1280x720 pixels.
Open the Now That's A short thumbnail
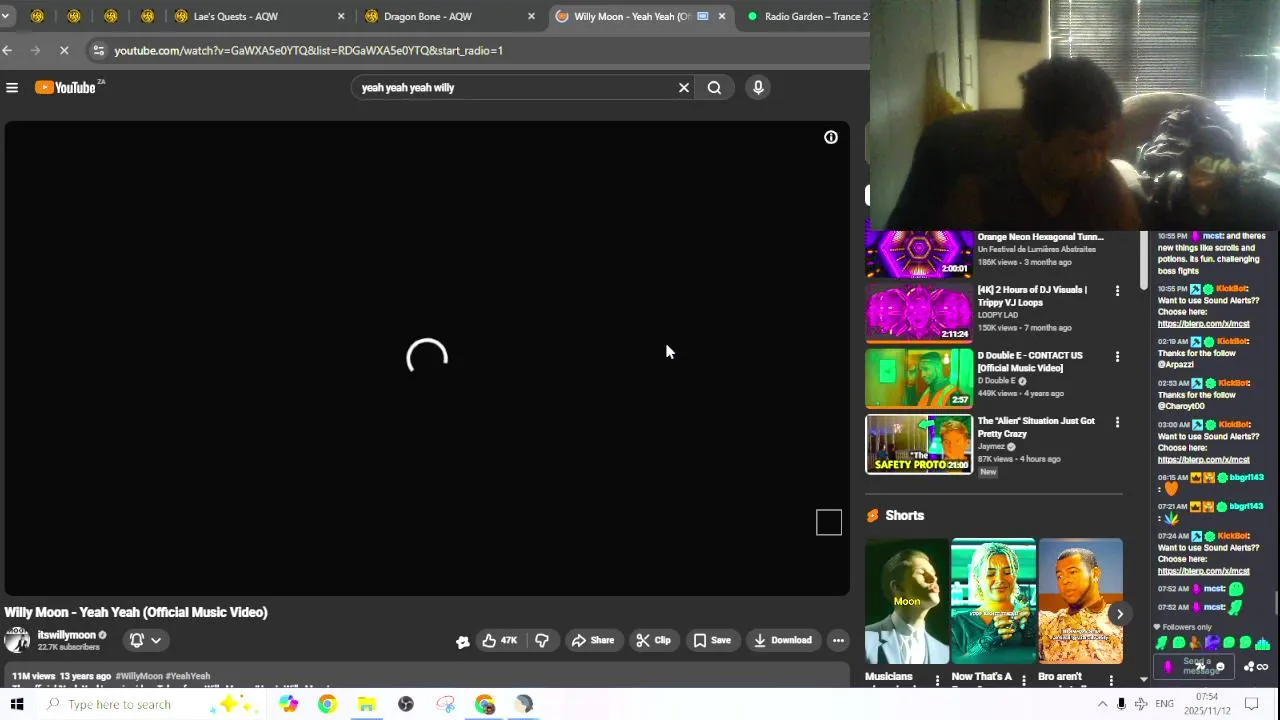pos(993,601)
